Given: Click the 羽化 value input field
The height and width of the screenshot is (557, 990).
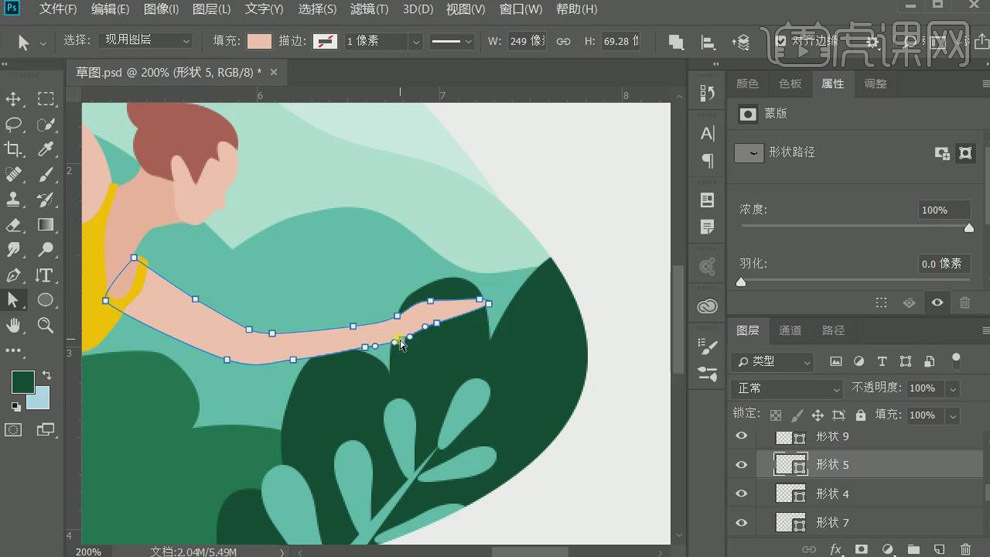Looking at the screenshot, I should tap(943, 263).
